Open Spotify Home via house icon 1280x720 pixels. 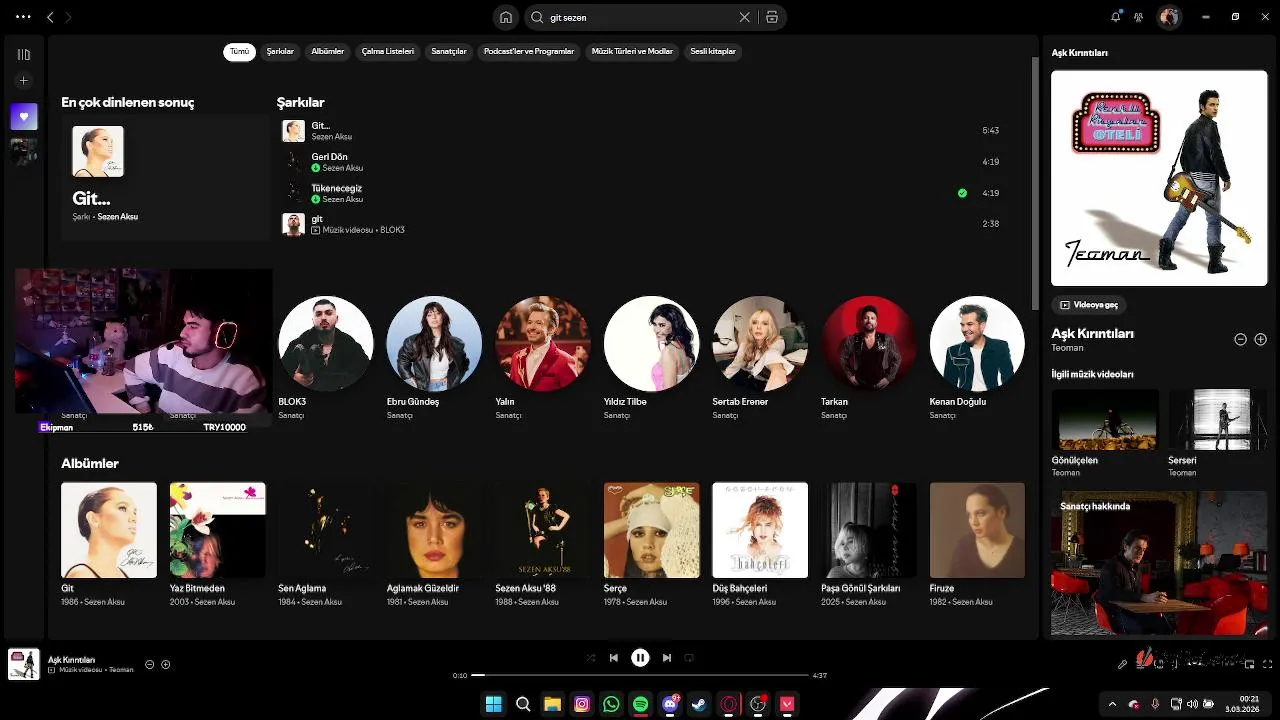pos(506,17)
